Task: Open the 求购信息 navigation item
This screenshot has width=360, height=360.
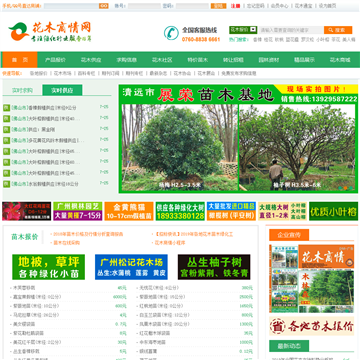Action: [x=126, y=60]
